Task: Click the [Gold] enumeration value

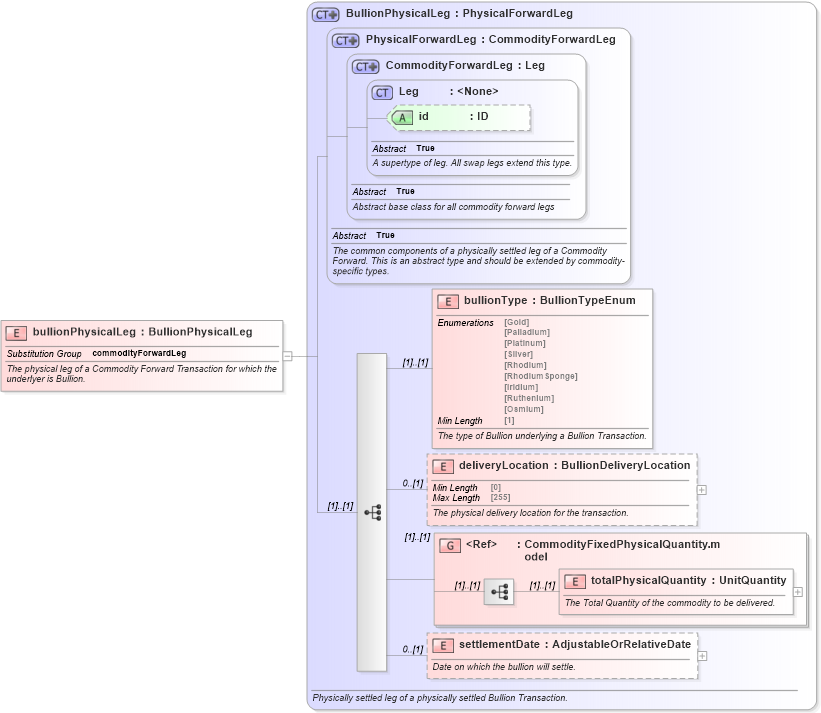Action: point(517,322)
